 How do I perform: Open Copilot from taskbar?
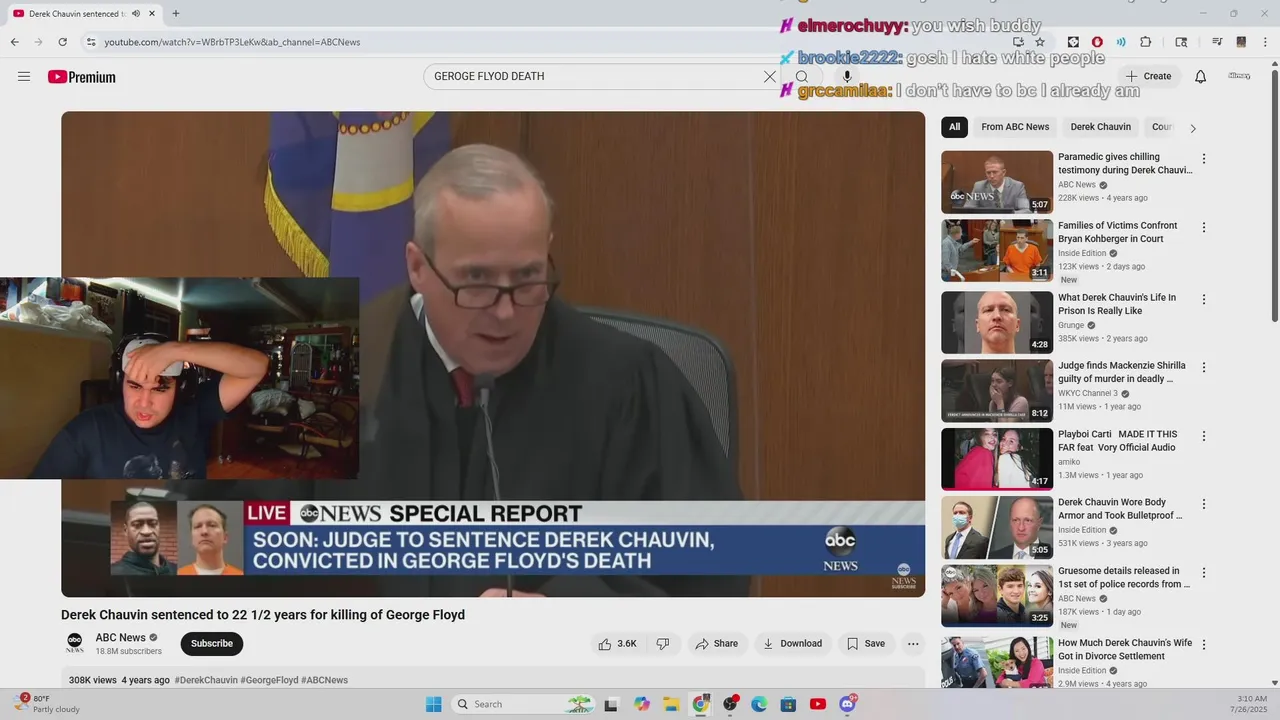pyautogui.click(x=642, y=704)
